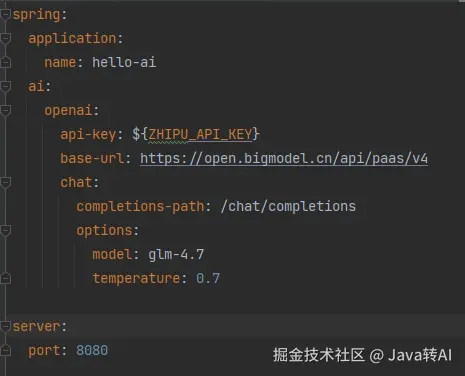The width and height of the screenshot is (465, 376).
Task: Click the 'options' key
Action: click(x=104, y=231)
